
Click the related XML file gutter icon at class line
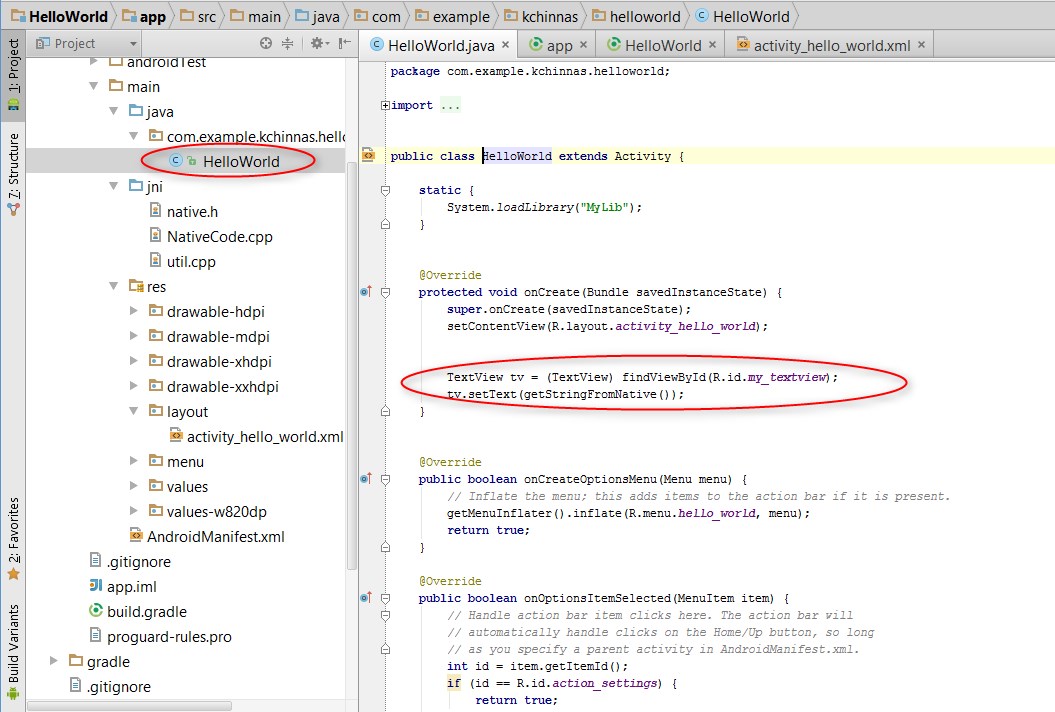pos(368,155)
